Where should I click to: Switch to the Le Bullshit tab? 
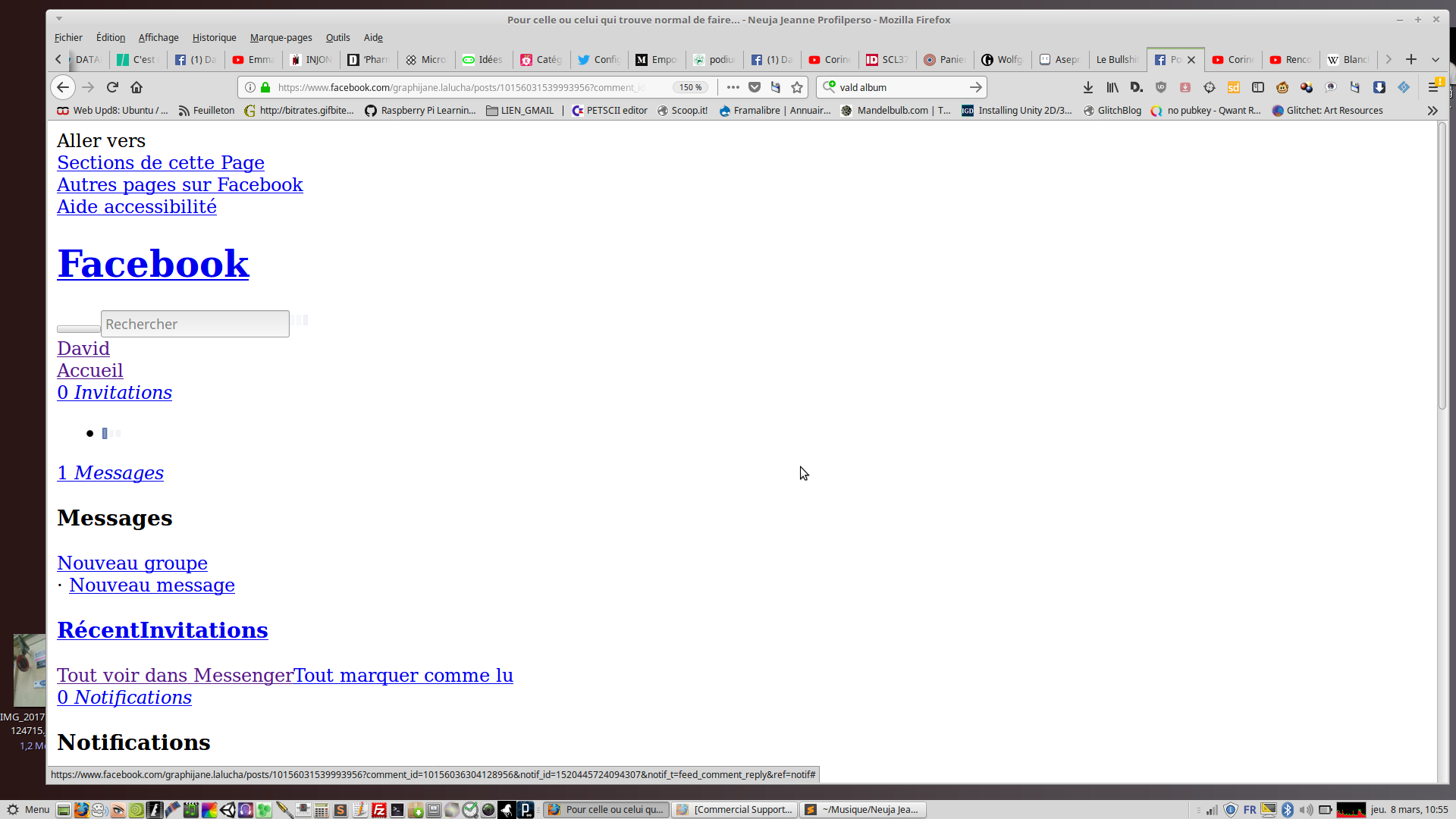point(1117,59)
